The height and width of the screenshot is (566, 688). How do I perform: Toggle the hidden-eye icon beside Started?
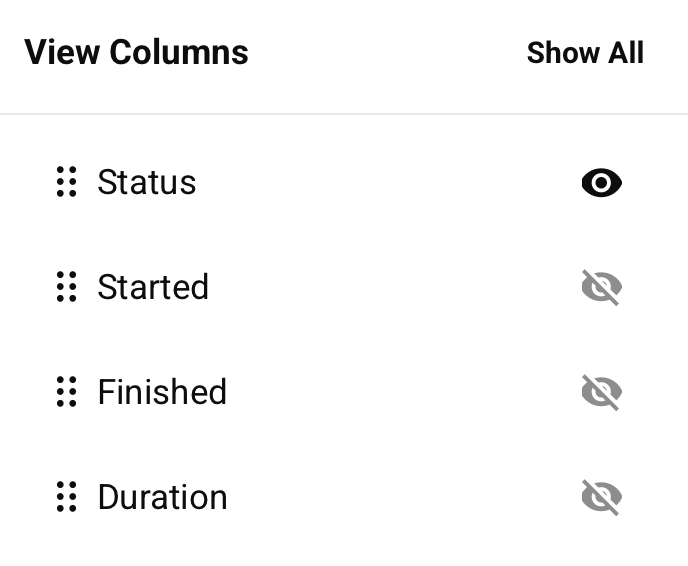click(601, 288)
